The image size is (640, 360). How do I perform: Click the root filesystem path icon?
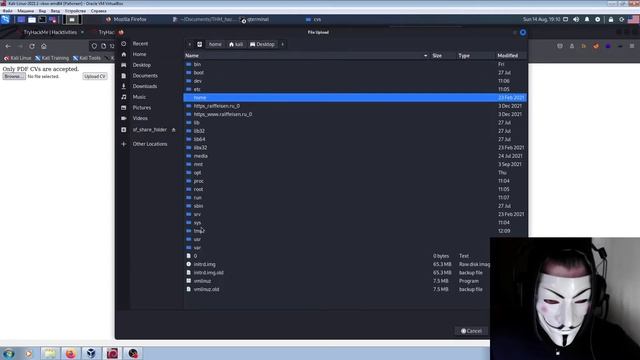tap(200, 44)
